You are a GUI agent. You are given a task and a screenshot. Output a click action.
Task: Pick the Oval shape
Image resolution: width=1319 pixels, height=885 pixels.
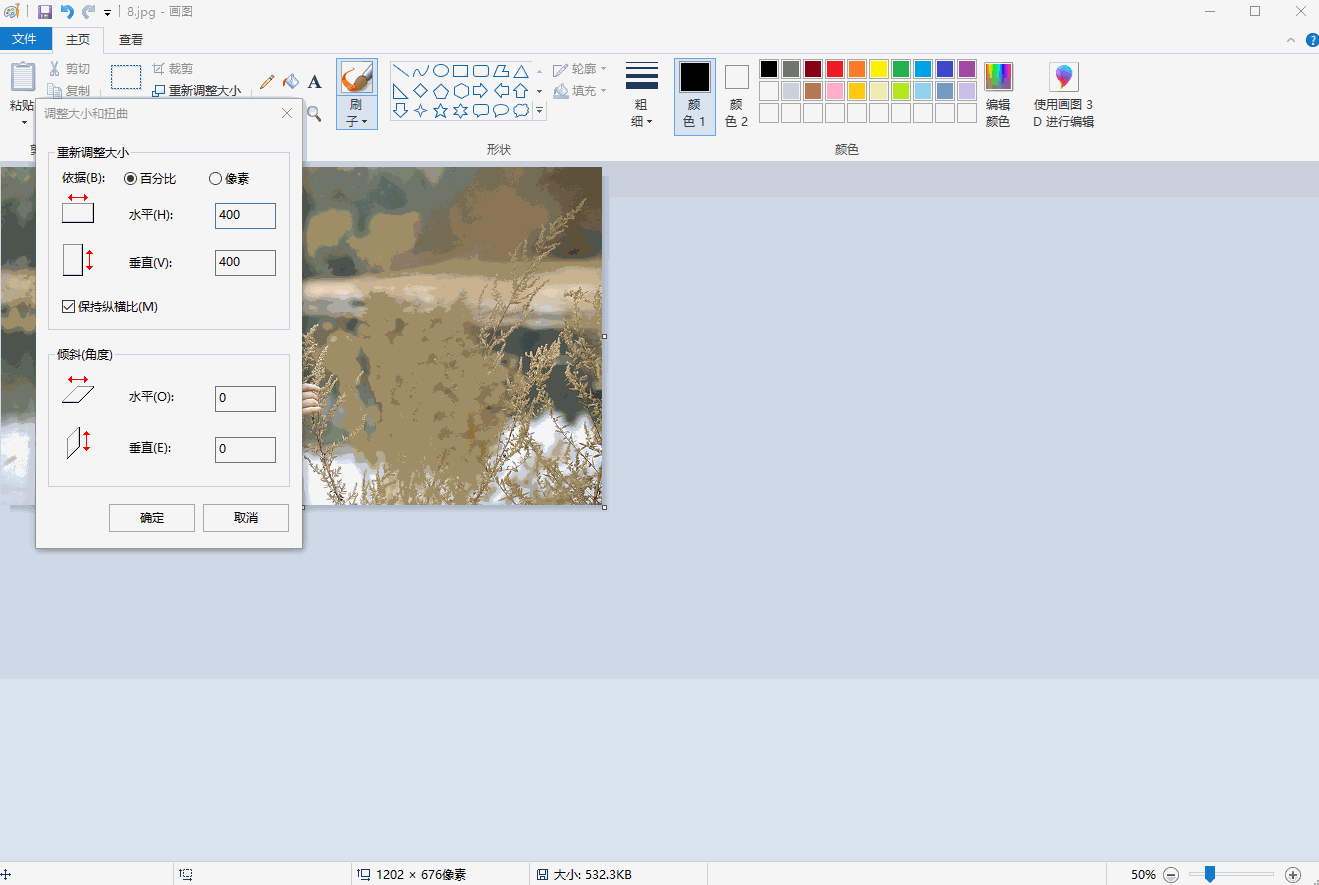440,71
